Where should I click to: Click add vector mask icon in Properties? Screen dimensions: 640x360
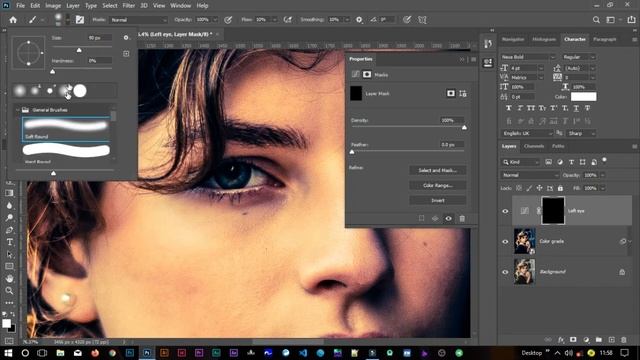463,93
